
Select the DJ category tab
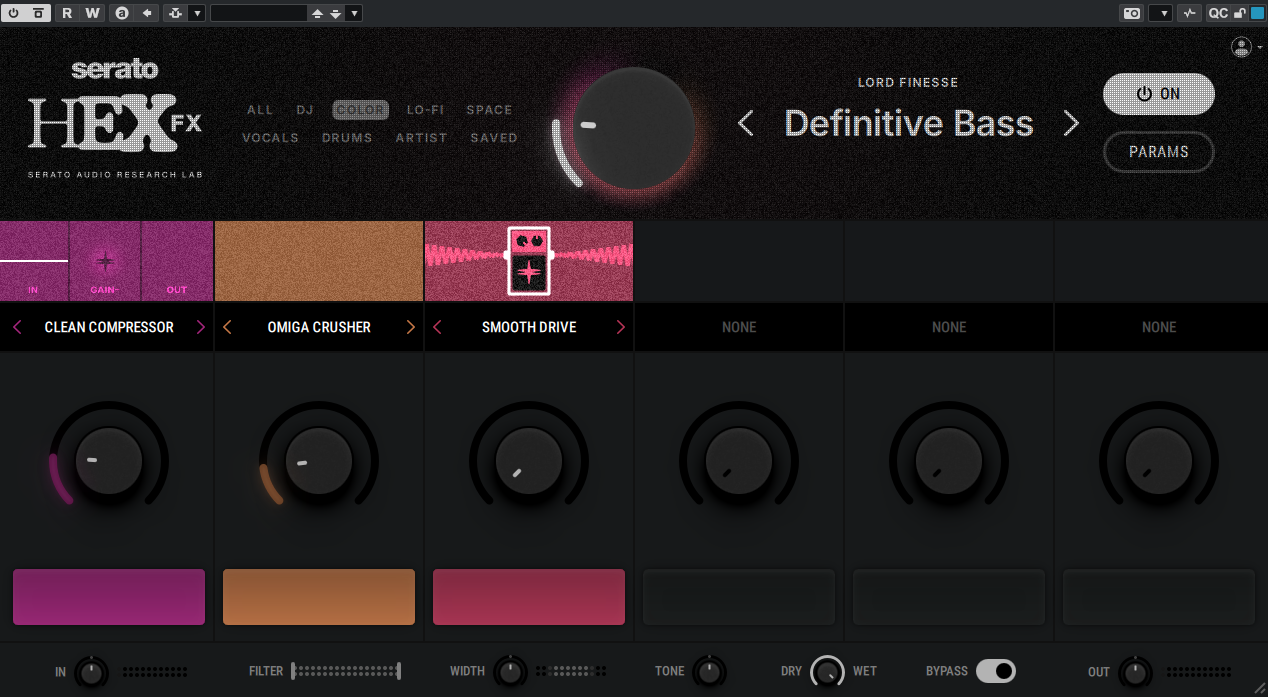click(x=305, y=110)
